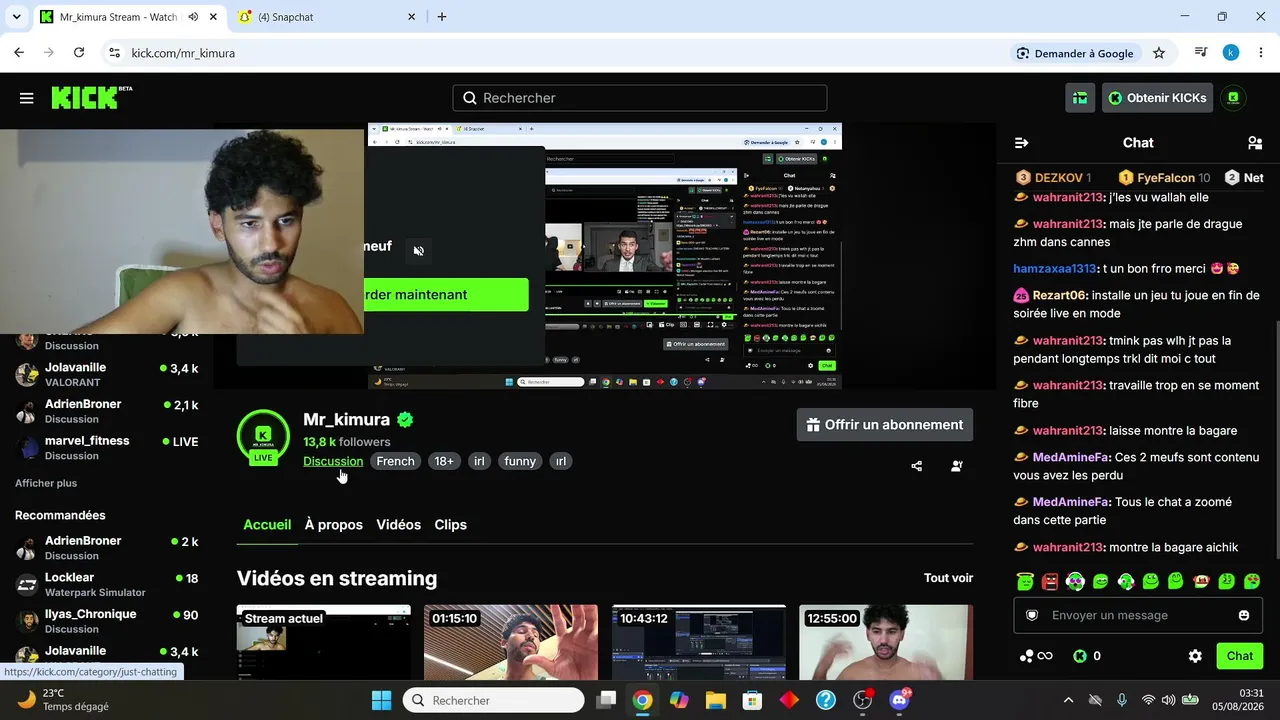The height and width of the screenshot is (720, 1280).
Task: Open the emoji picker in message box
Action: 1244,615
